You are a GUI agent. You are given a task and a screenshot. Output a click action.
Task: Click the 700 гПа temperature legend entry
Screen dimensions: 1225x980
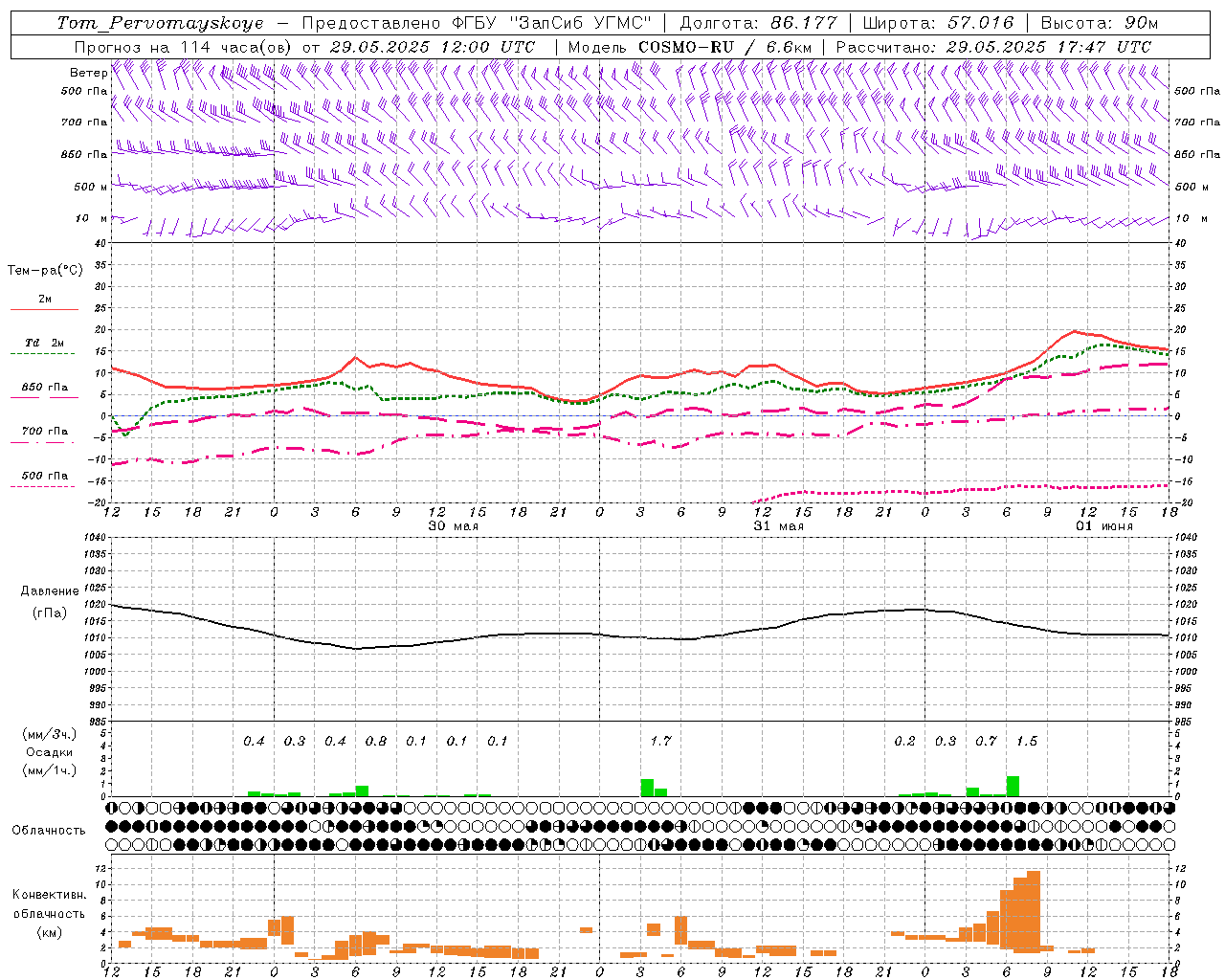pyautogui.click(x=45, y=432)
